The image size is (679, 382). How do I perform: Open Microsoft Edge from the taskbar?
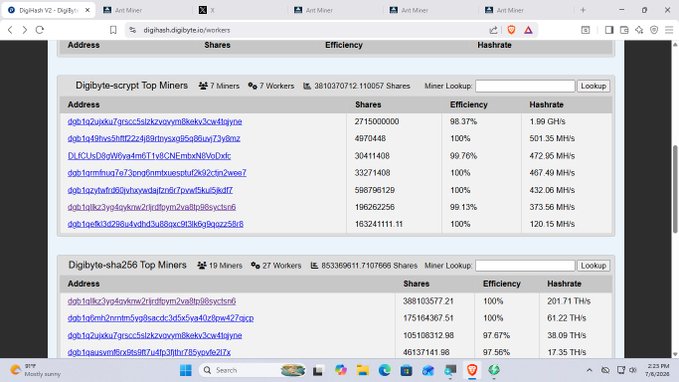[x=385, y=370]
